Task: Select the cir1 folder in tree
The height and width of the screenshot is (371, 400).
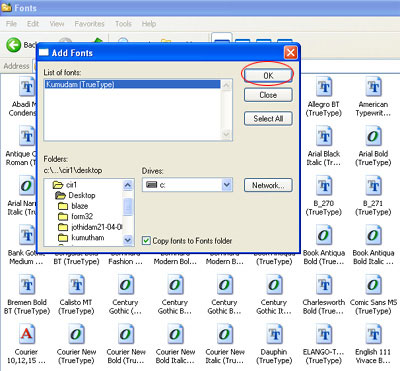Action: [x=65, y=185]
